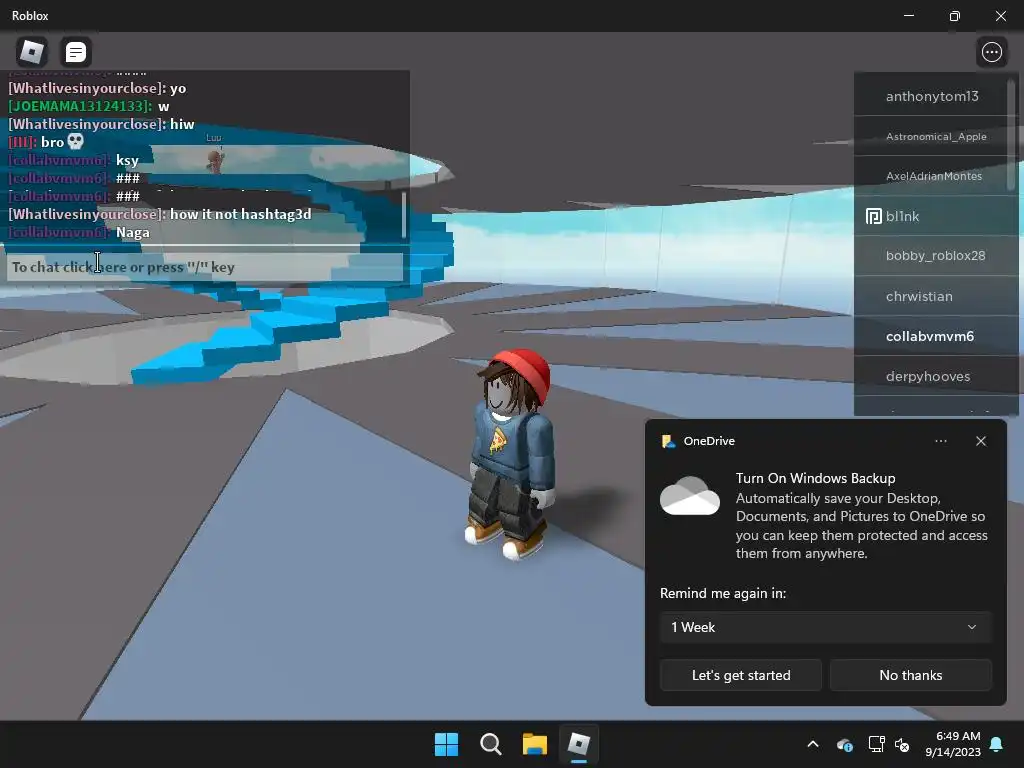Click the chat input field
Screen dimensions: 1024x768
pyautogui.click(x=205, y=267)
